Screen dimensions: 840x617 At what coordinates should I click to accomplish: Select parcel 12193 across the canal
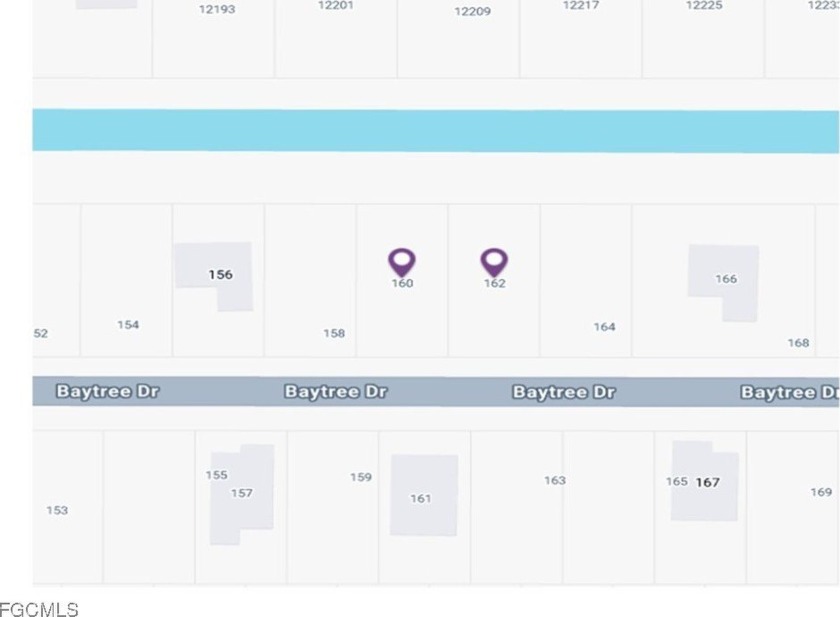point(217,10)
